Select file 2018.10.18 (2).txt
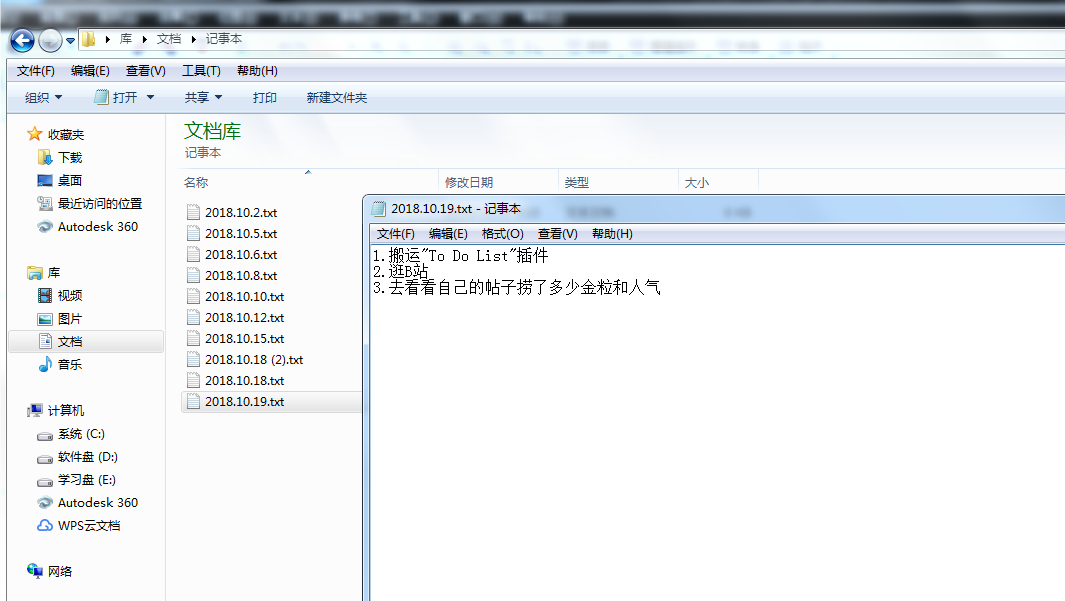Image resolution: width=1065 pixels, height=601 pixels. click(253, 360)
